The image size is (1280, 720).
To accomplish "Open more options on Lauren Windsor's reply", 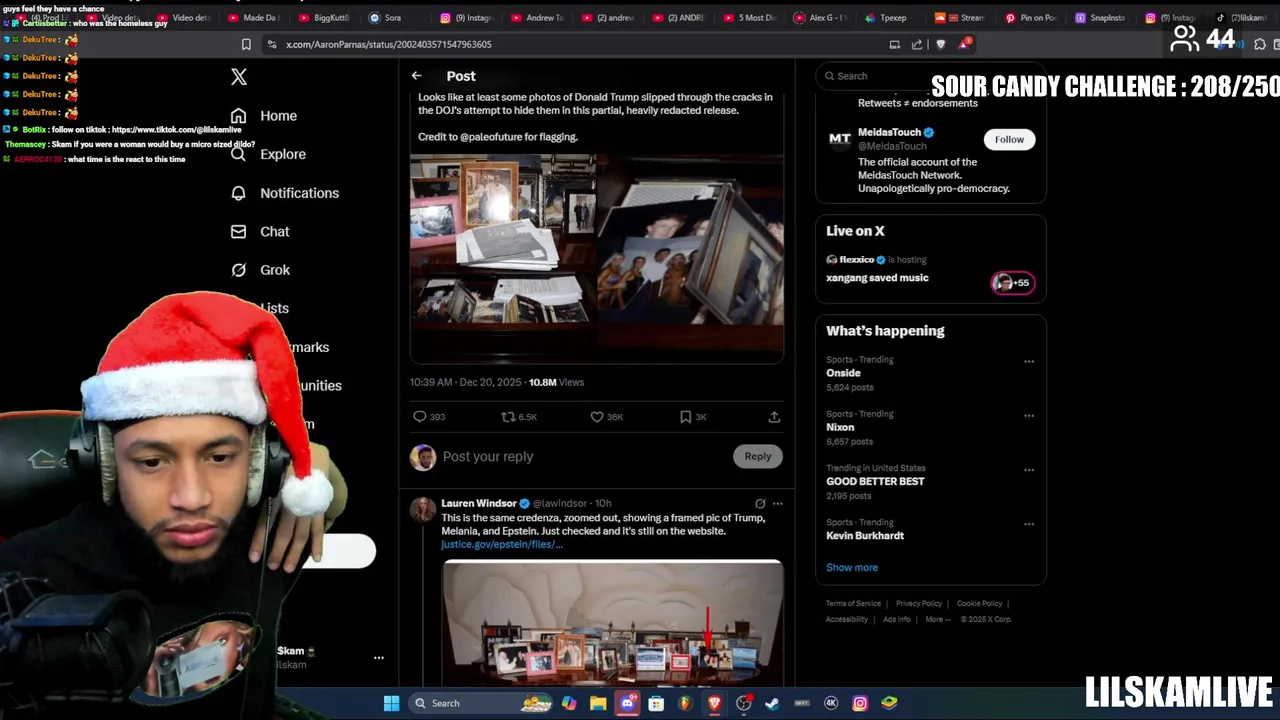I will (777, 503).
